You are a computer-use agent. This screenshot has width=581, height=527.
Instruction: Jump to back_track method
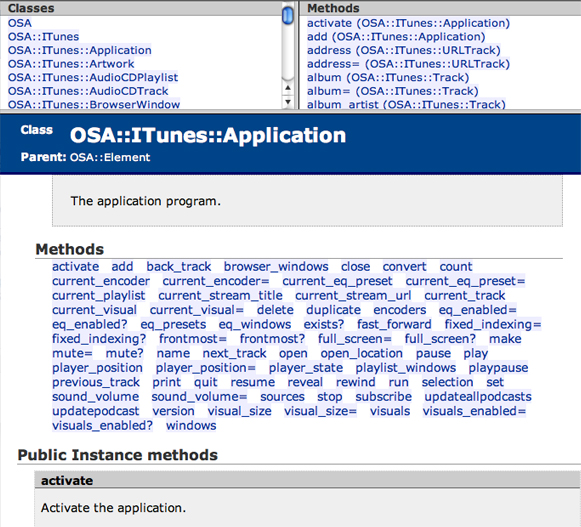(179, 267)
